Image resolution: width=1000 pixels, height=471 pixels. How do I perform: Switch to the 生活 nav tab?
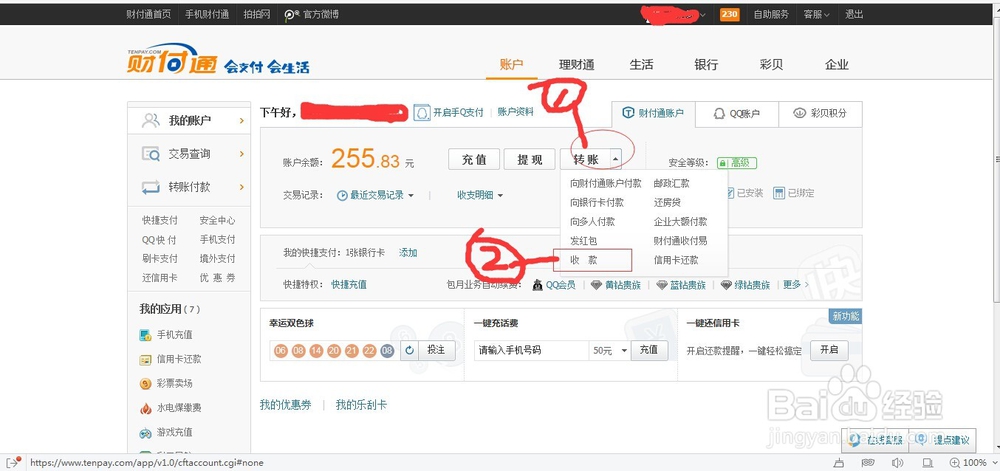642,64
